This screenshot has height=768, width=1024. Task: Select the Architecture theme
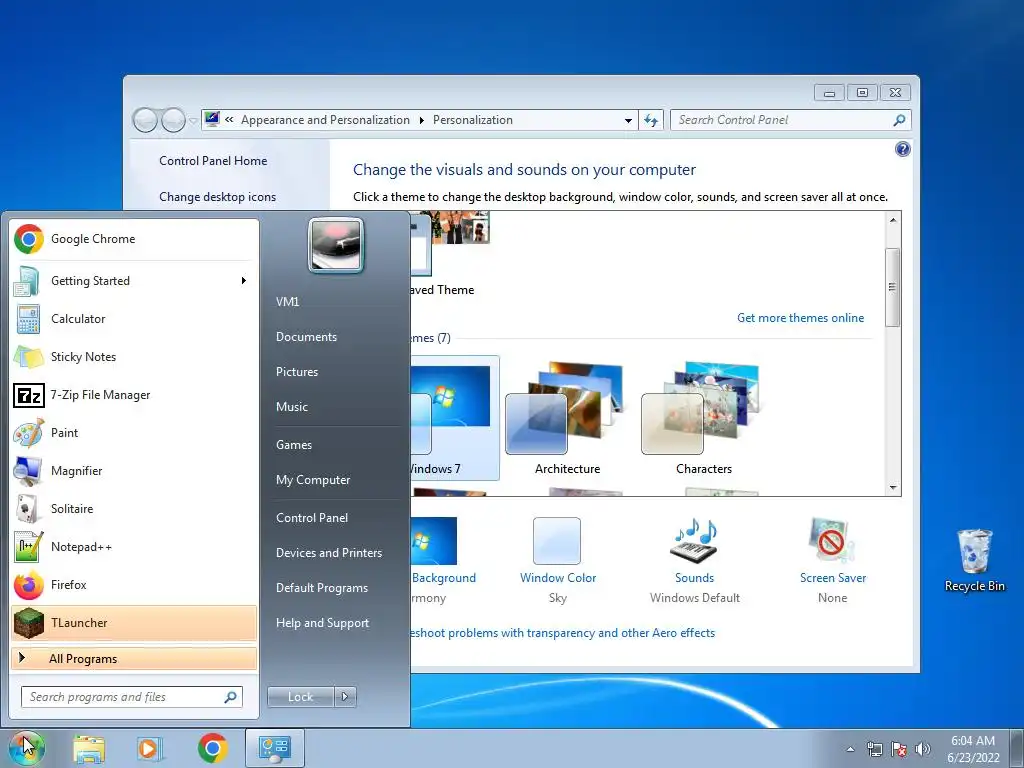click(567, 418)
